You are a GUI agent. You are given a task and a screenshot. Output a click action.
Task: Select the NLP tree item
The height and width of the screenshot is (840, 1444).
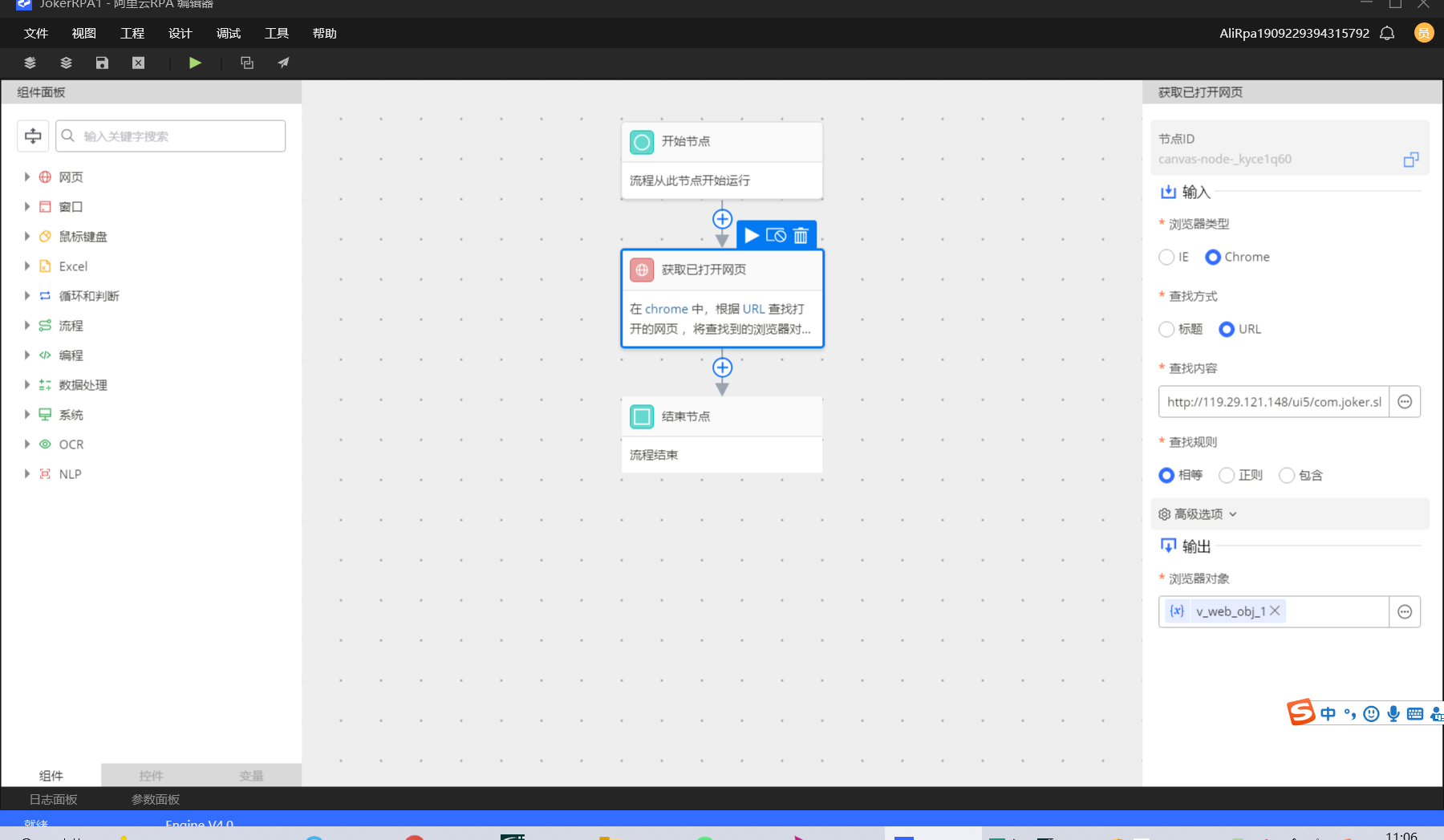pos(70,474)
